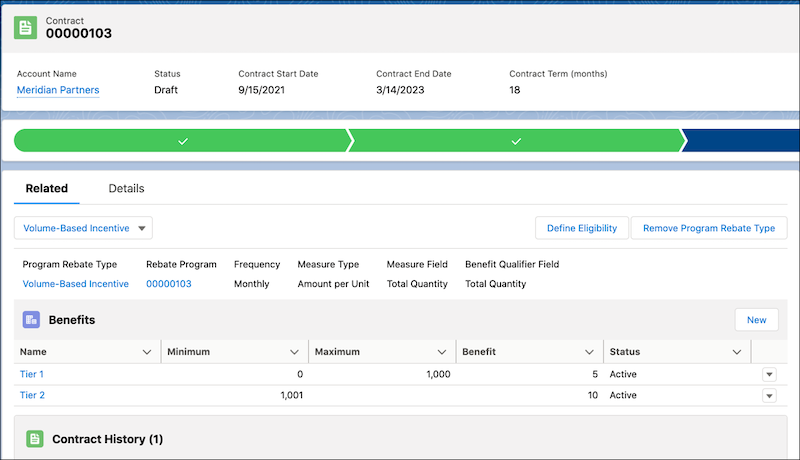Click the Define Eligibility button
Viewport: 800px width, 460px height.
582,228
